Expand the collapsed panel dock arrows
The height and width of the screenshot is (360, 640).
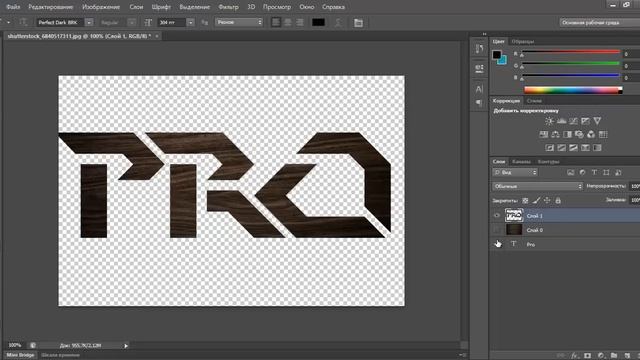484,34
